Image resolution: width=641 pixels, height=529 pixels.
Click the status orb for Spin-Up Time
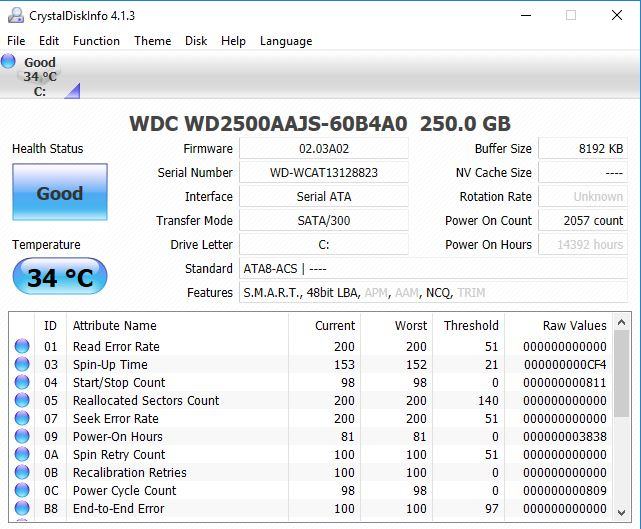tap(22, 364)
